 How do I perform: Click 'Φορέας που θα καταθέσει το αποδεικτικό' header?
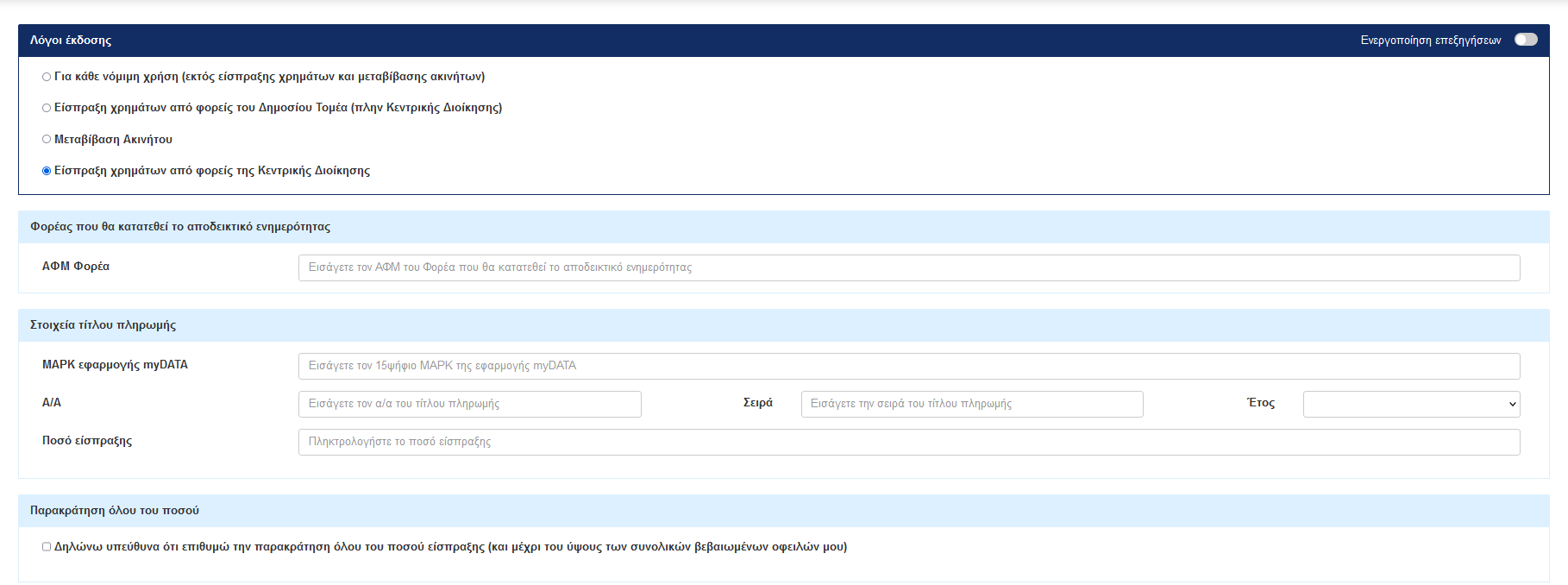[x=180, y=227]
